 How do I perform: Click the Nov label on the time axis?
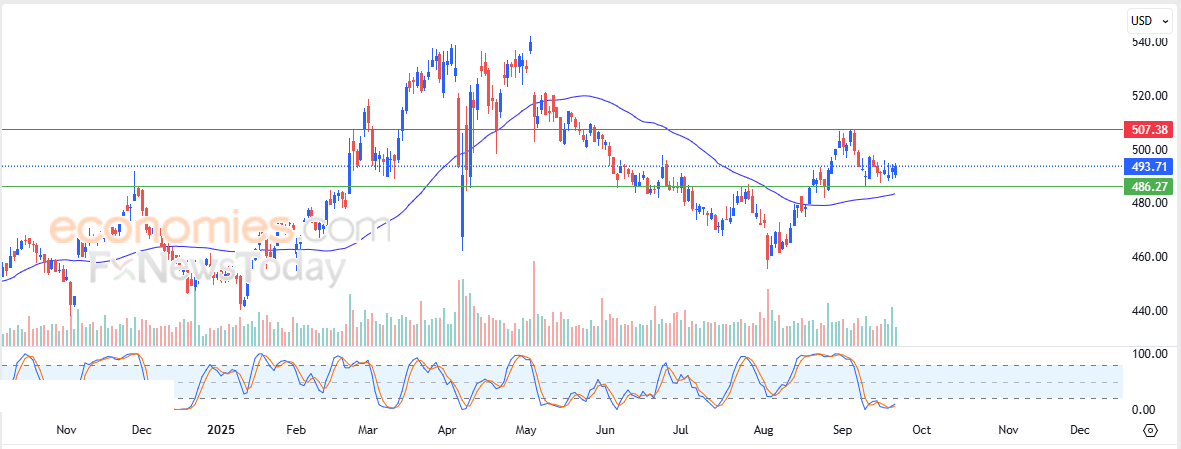tap(67, 430)
